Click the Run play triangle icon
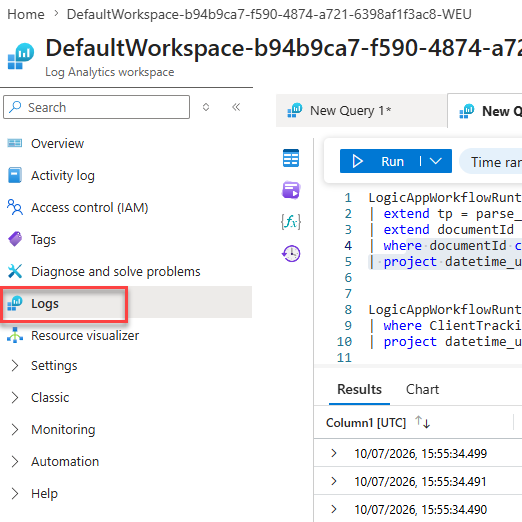The height and width of the screenshot is (522, 522). [x=357, y=161]
